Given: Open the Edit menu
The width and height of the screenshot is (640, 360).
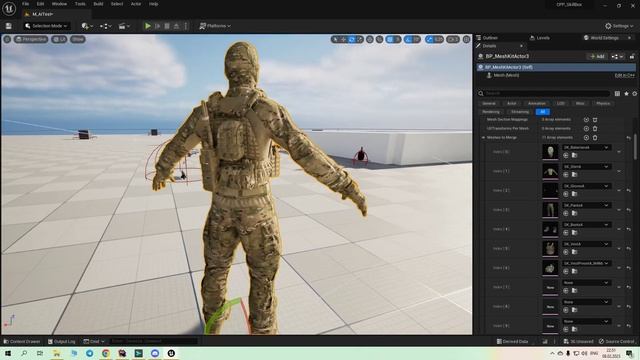Looking at the screenshot, I should [x=40, y=4].
